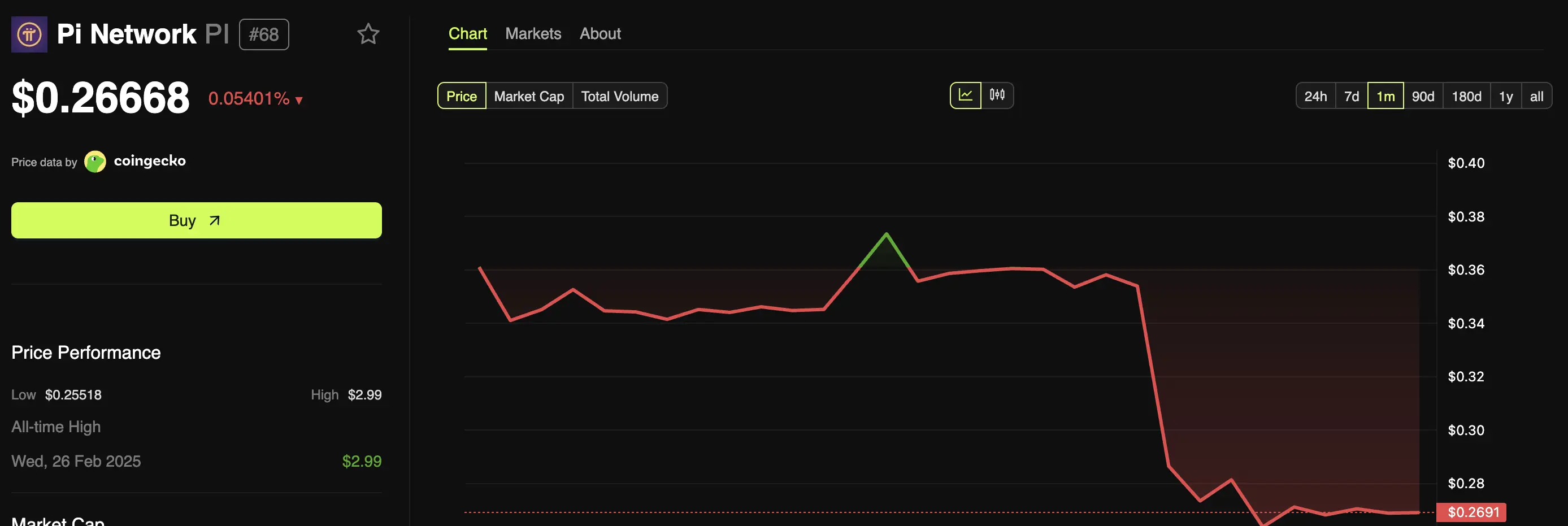Click the Price data by label
The width and height of the screenshot is (1568, 526).
[x=44, y=162]
